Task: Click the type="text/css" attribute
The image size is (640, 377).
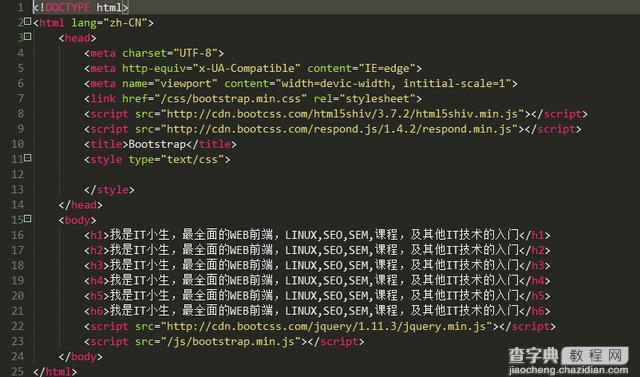Action: [176, 160]
